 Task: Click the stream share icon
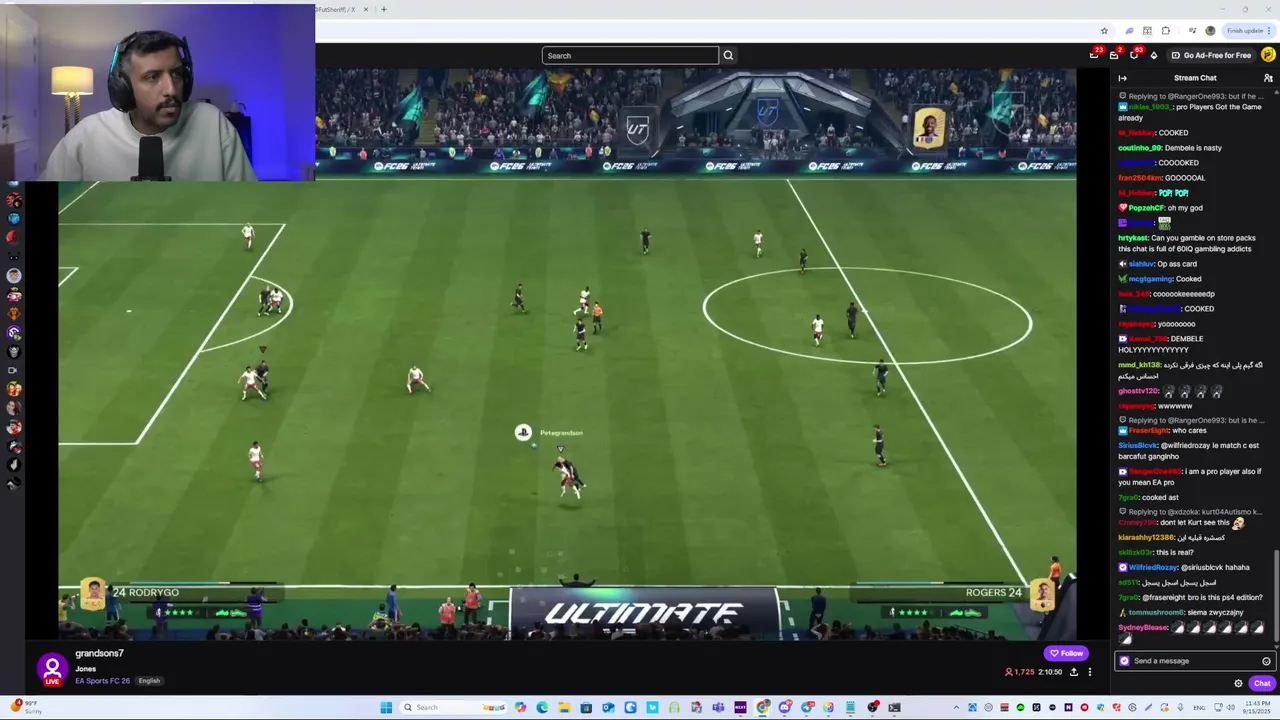[x=1074, y=672]
